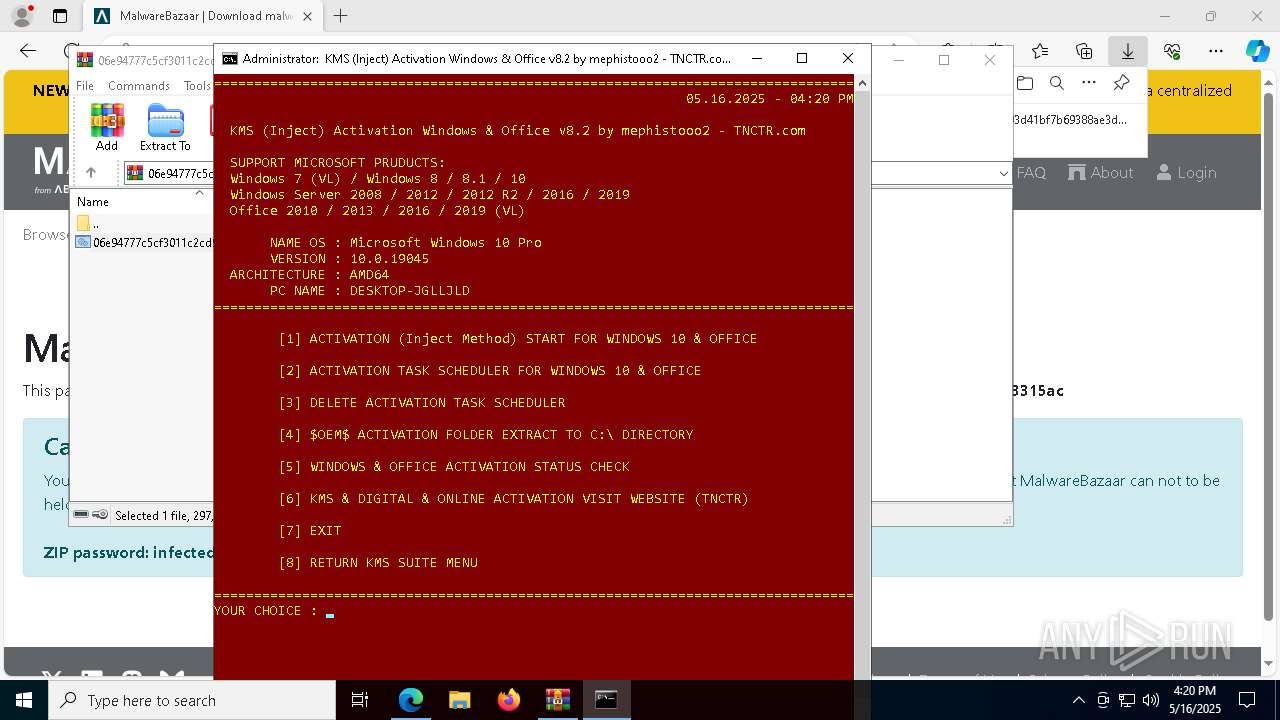The height and width of the screenshot is (720, 1280).
Task: Select the 06e94777c5cf3011c2cd file in WinRAR
Action: [x=144, y=242]
